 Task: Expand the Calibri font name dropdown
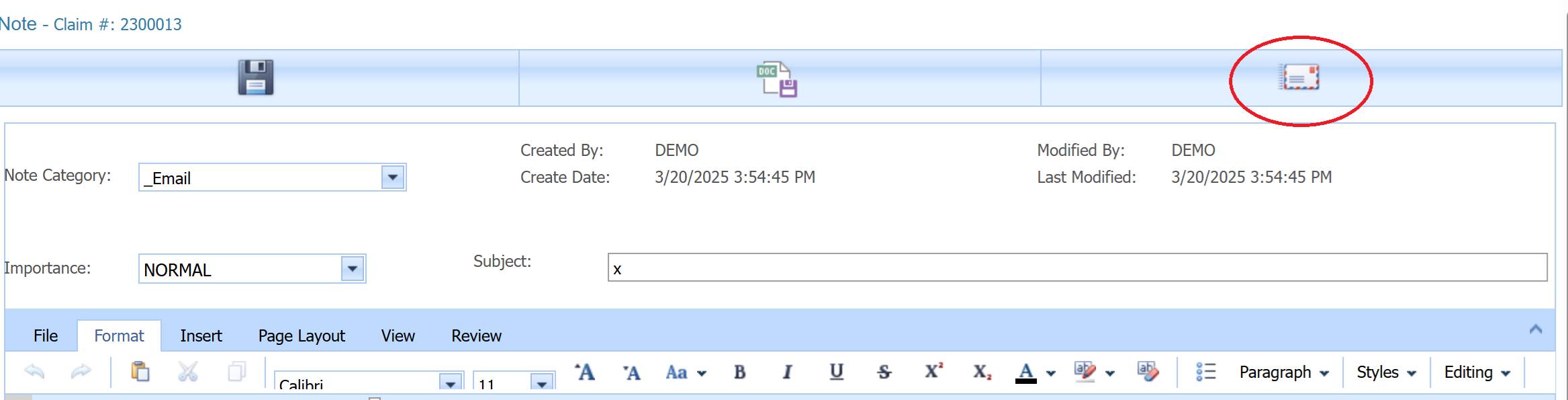click(x=451, y=383)
